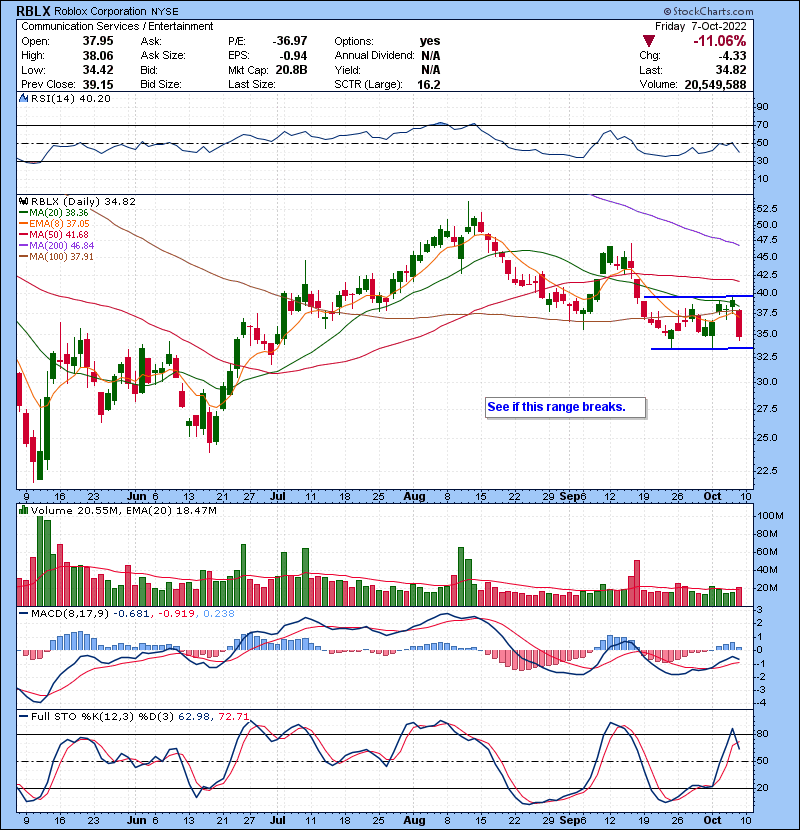Click the SCTR (Large) value 16.2
The height and width of the screenshot is (830, 800).
pyautogui.click(x=429, y=85)
